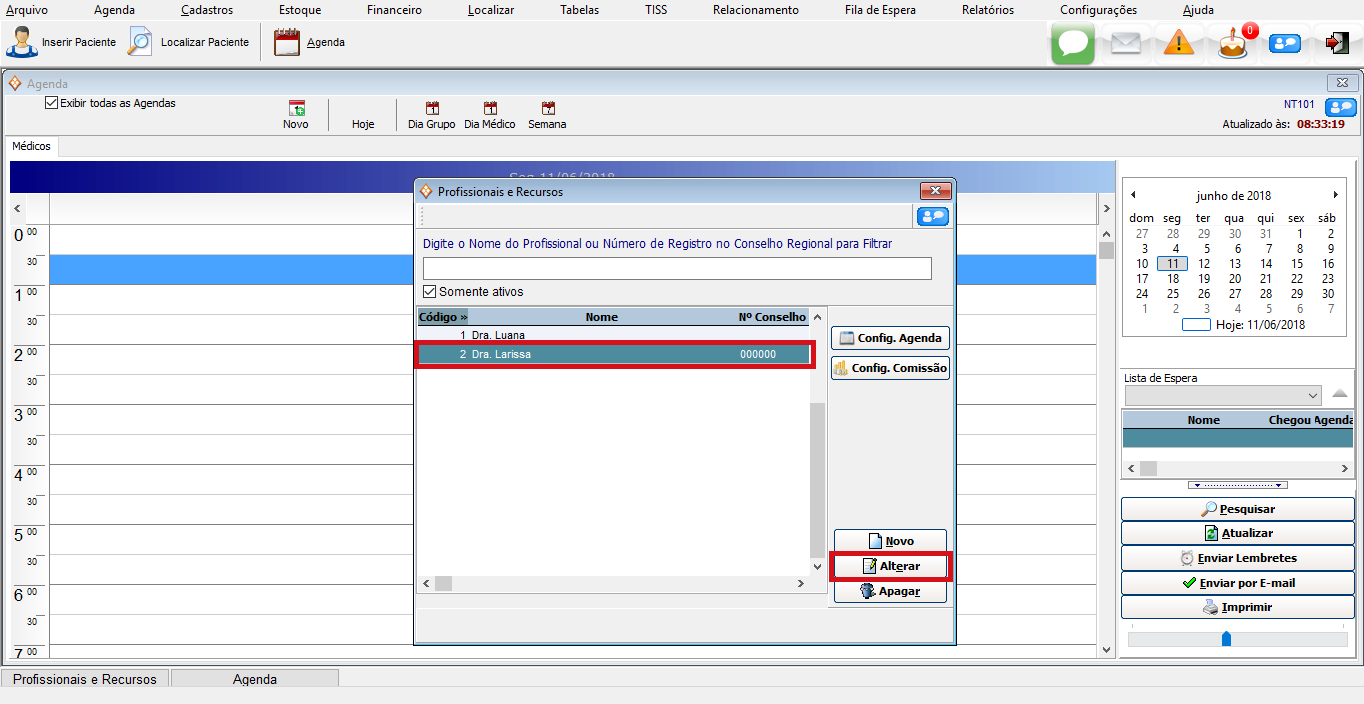Screen dimensions: 1364x704
Task: Open Localizar Paciente search tool
Action: click(x=141, y=43)
